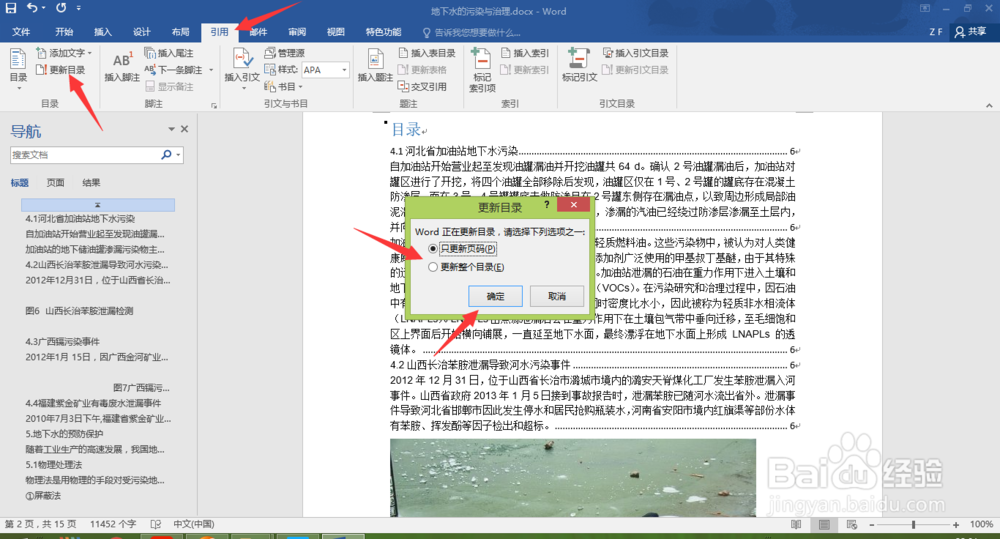Image resolution: width=1000 pixels, height=539 pixels.
Task: Go to heading 5.1物理处理法
Action: 54,464
